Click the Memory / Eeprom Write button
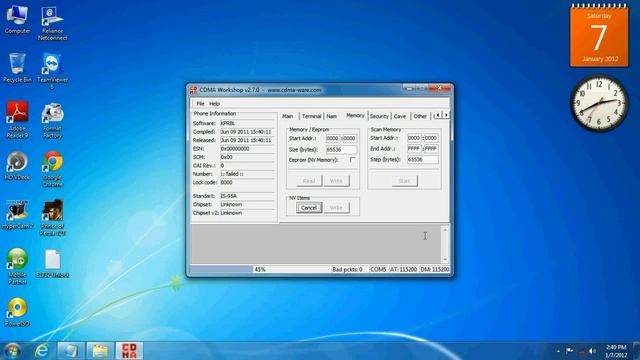The width and height of the screenshot is (640, 360). tap(336, 181)
